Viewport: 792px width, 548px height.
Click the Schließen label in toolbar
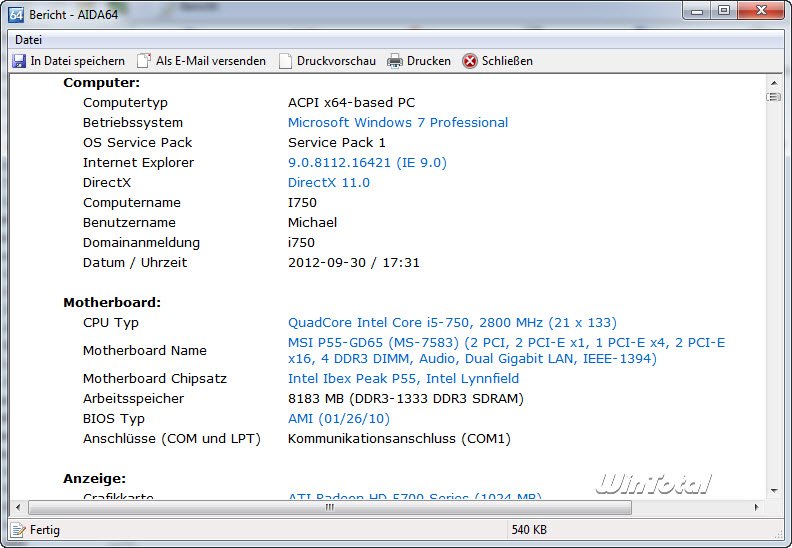coord(507,61)
